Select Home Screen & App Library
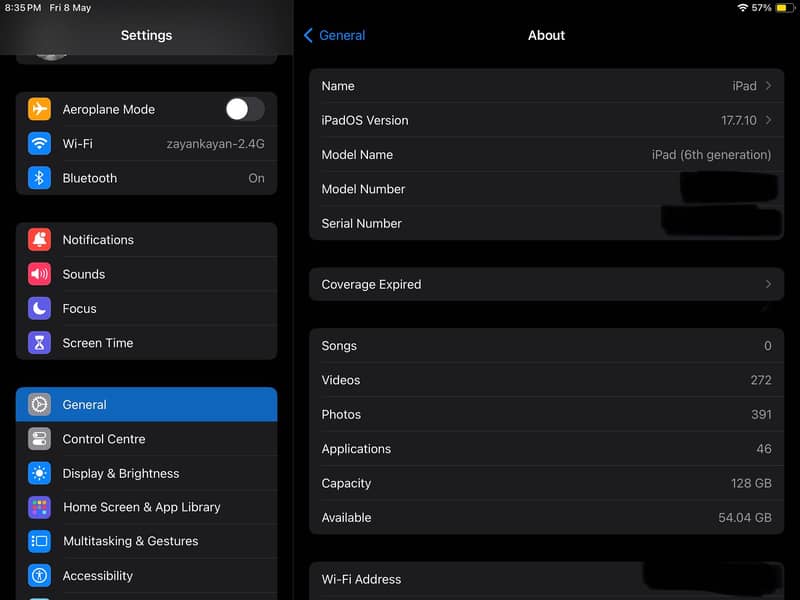Viewport: 800px width, 600px height. tap(146, 507)
